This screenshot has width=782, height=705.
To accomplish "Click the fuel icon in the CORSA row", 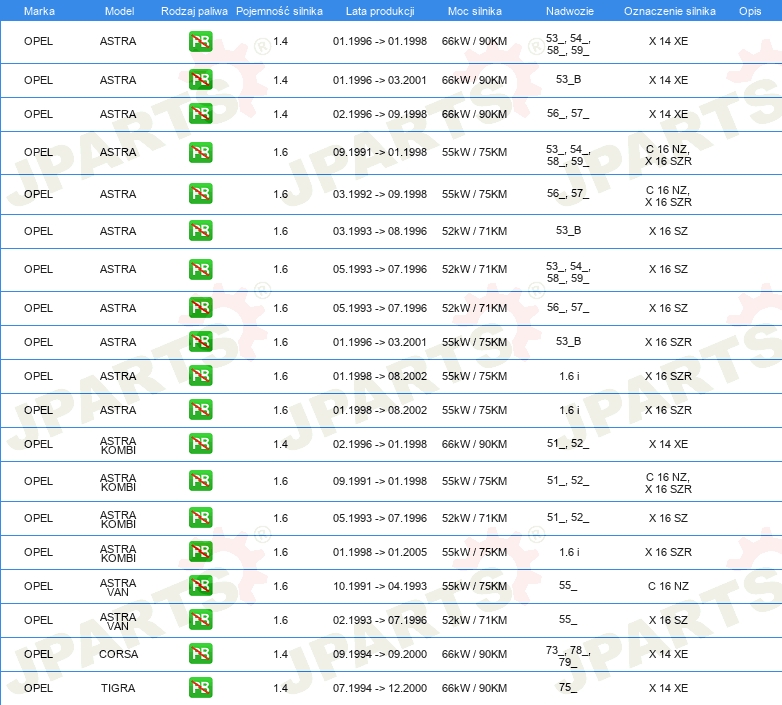I will (x=200, y=654).
